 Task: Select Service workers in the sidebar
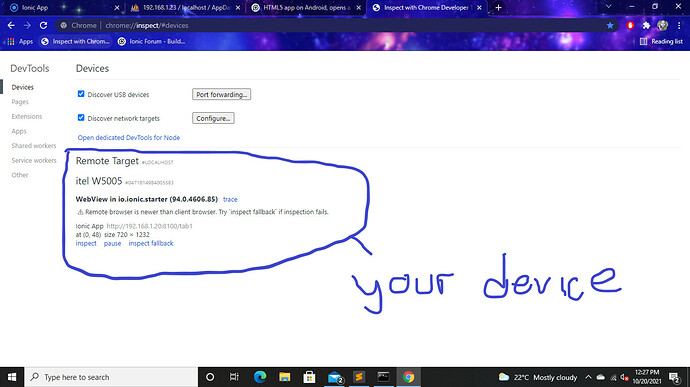coord(34,160)
